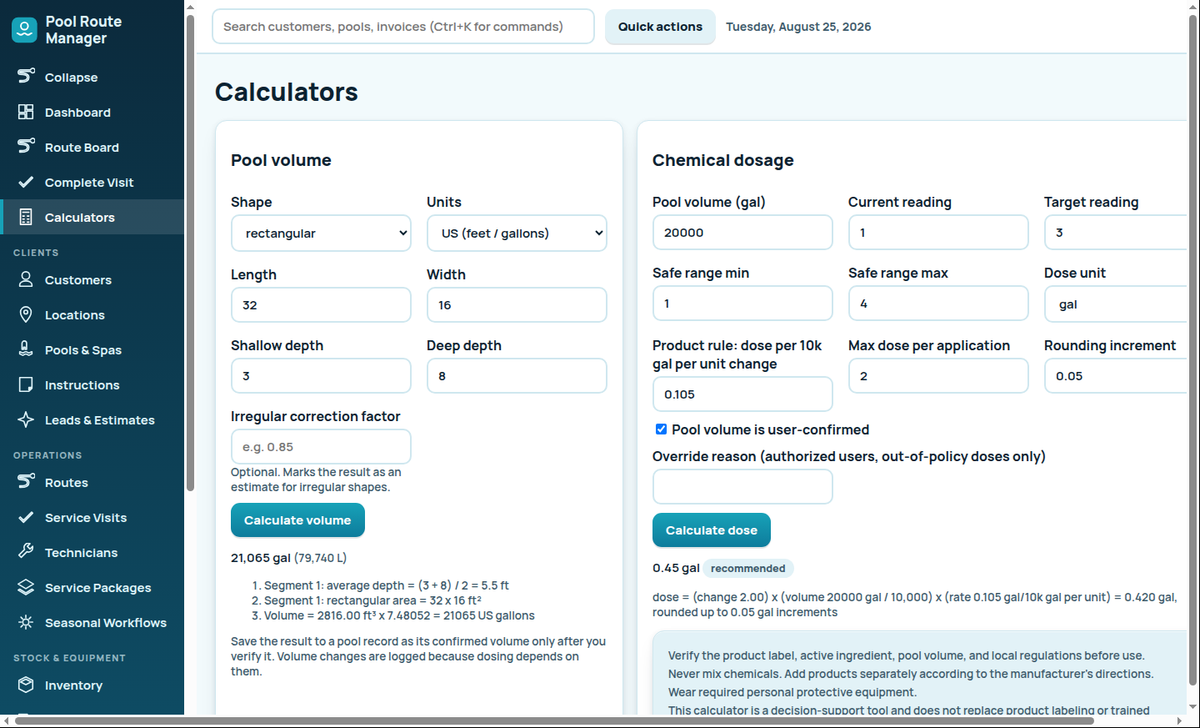Open Quick actions
The image size is (1200, 728).
coord(660,27)
